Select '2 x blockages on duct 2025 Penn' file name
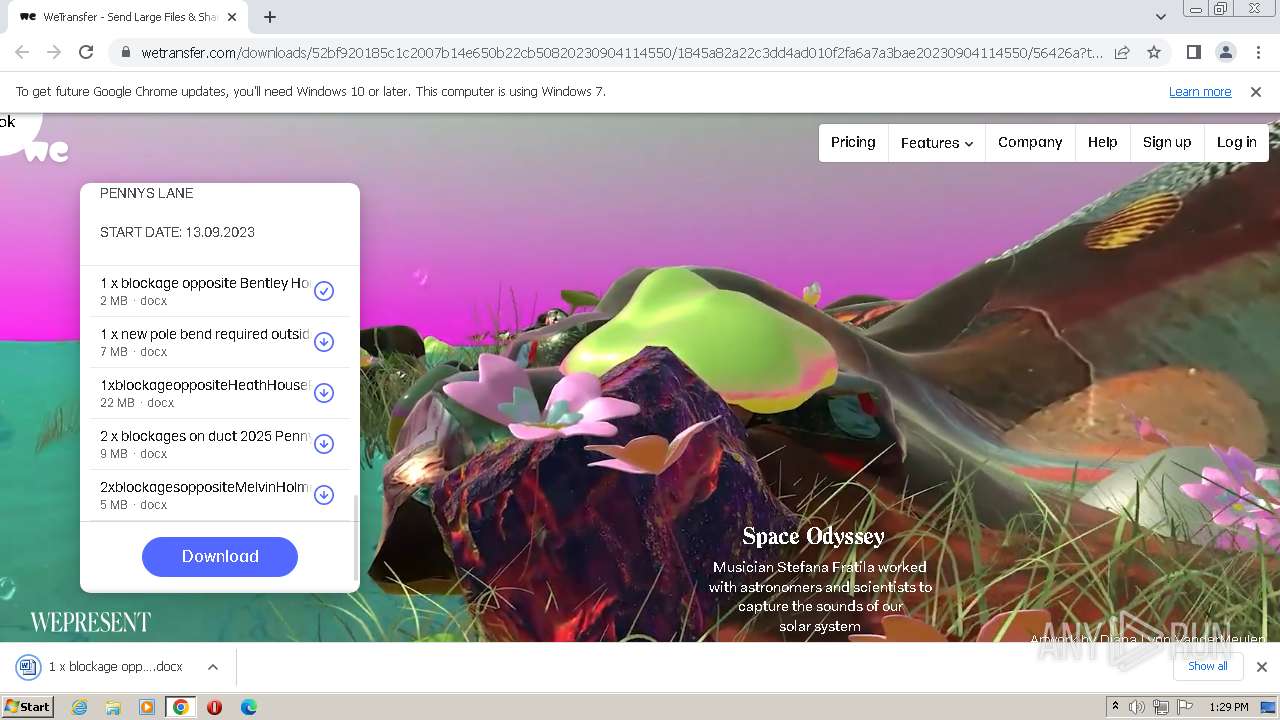This screenshot has width=1280, height=720. point(205,436)
